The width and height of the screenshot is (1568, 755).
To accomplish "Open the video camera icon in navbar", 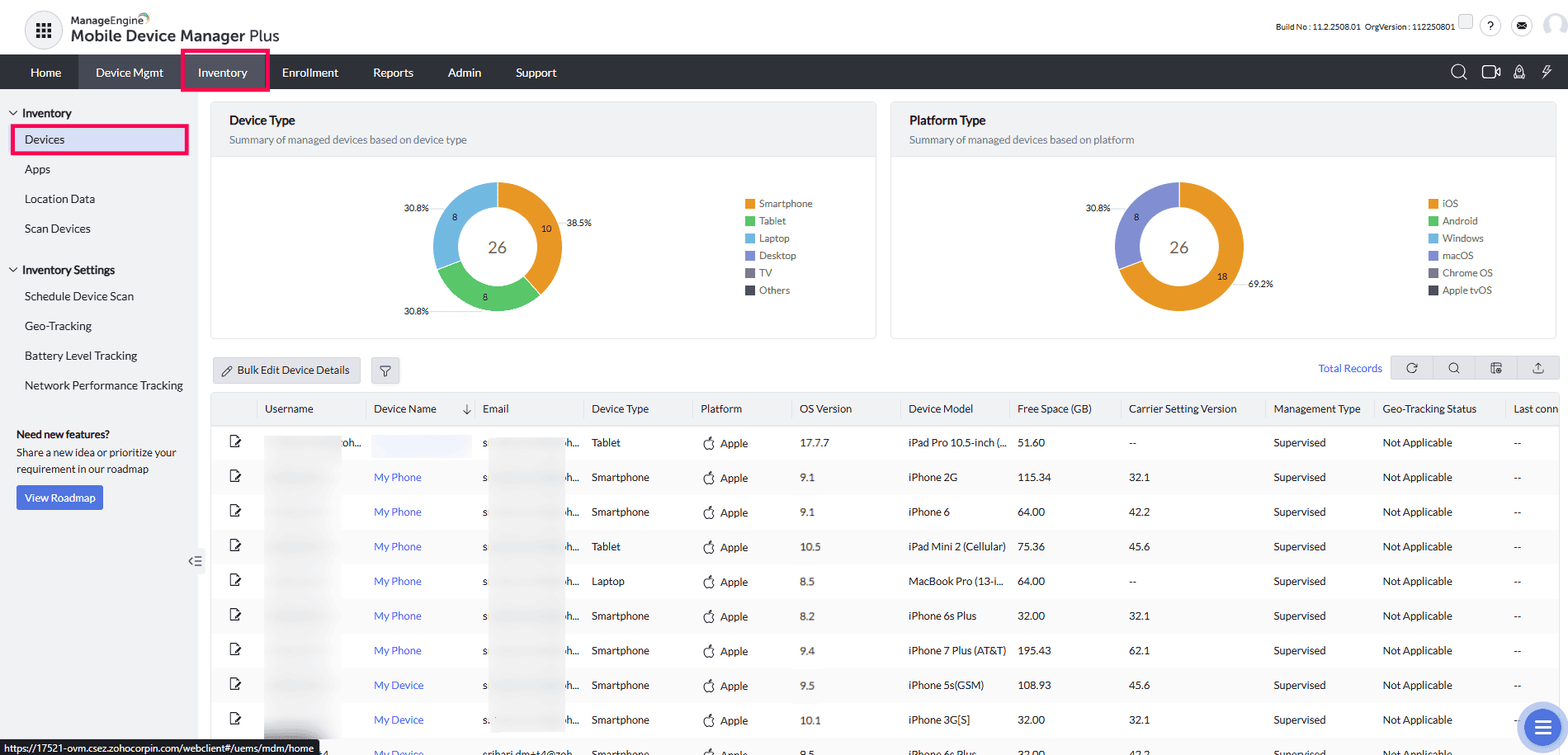I will (1490, 73).
